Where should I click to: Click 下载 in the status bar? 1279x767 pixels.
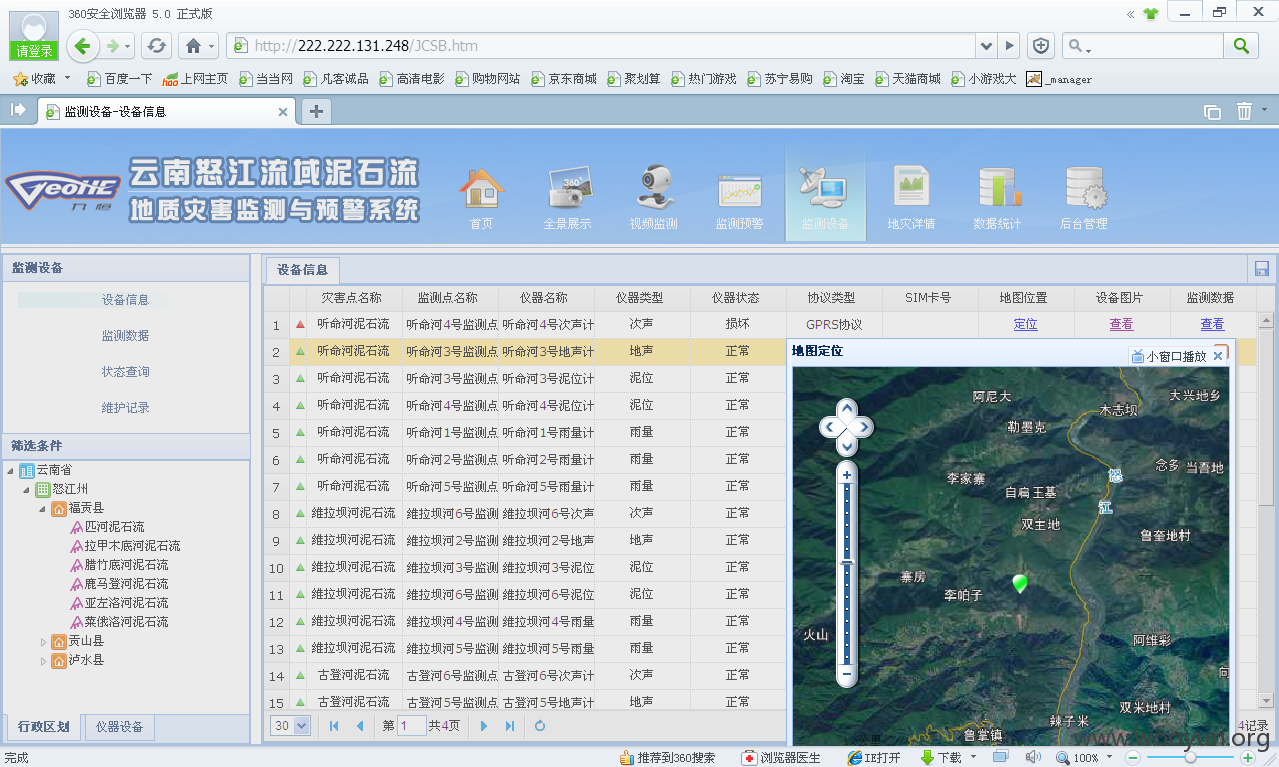[x=942, y=758]
